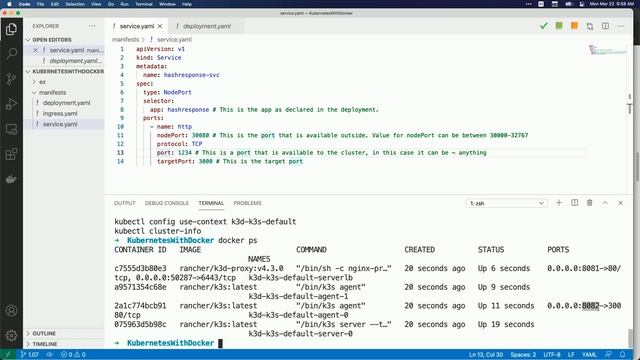Open the Search view in activity bar
The height and width of the screenshot is (360, 640).
click(x=11, y=53)
